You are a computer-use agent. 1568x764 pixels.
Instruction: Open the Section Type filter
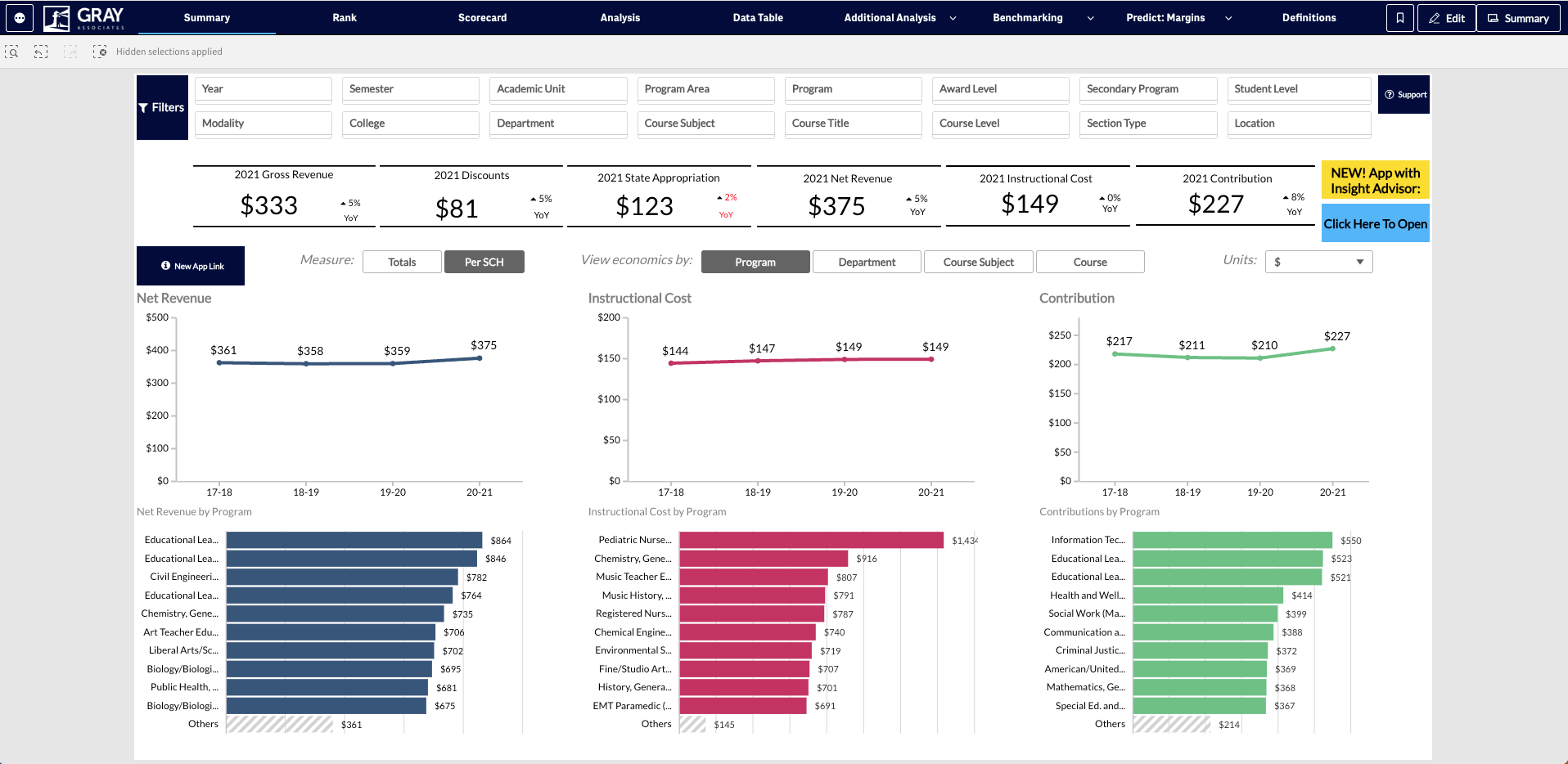tap(1148, 124)
